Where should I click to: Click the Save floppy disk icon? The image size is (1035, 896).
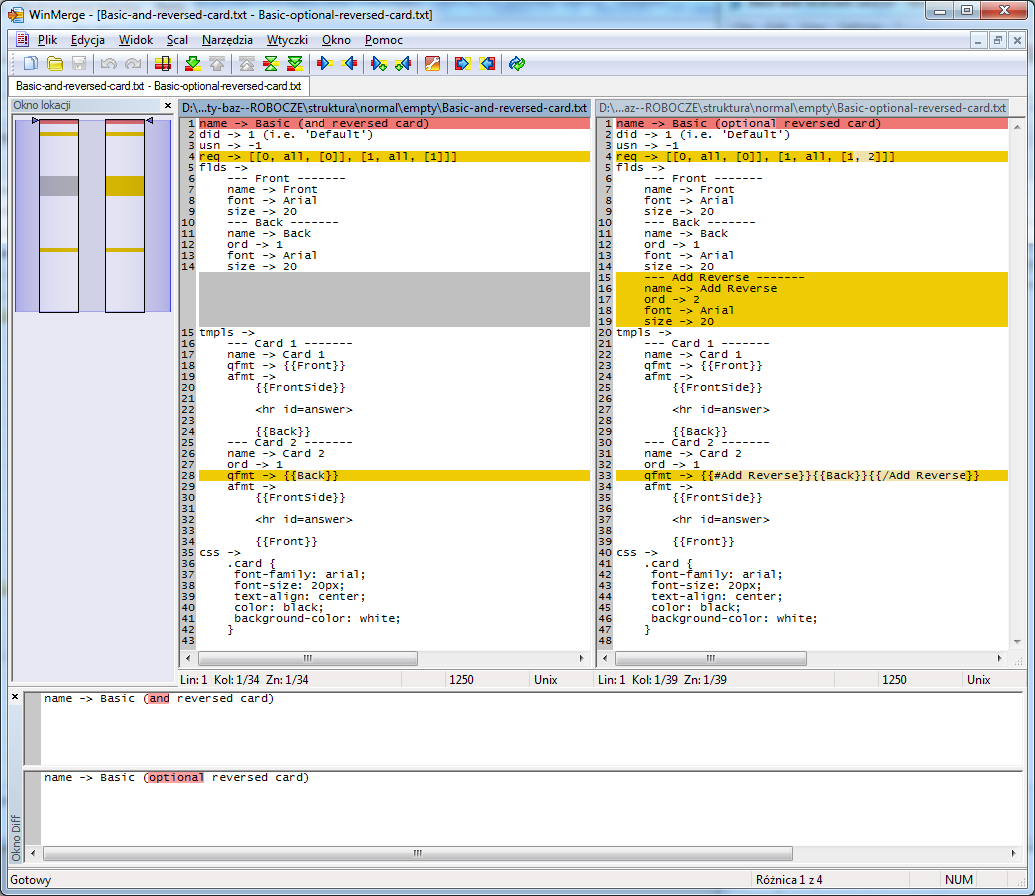[79, 64]
